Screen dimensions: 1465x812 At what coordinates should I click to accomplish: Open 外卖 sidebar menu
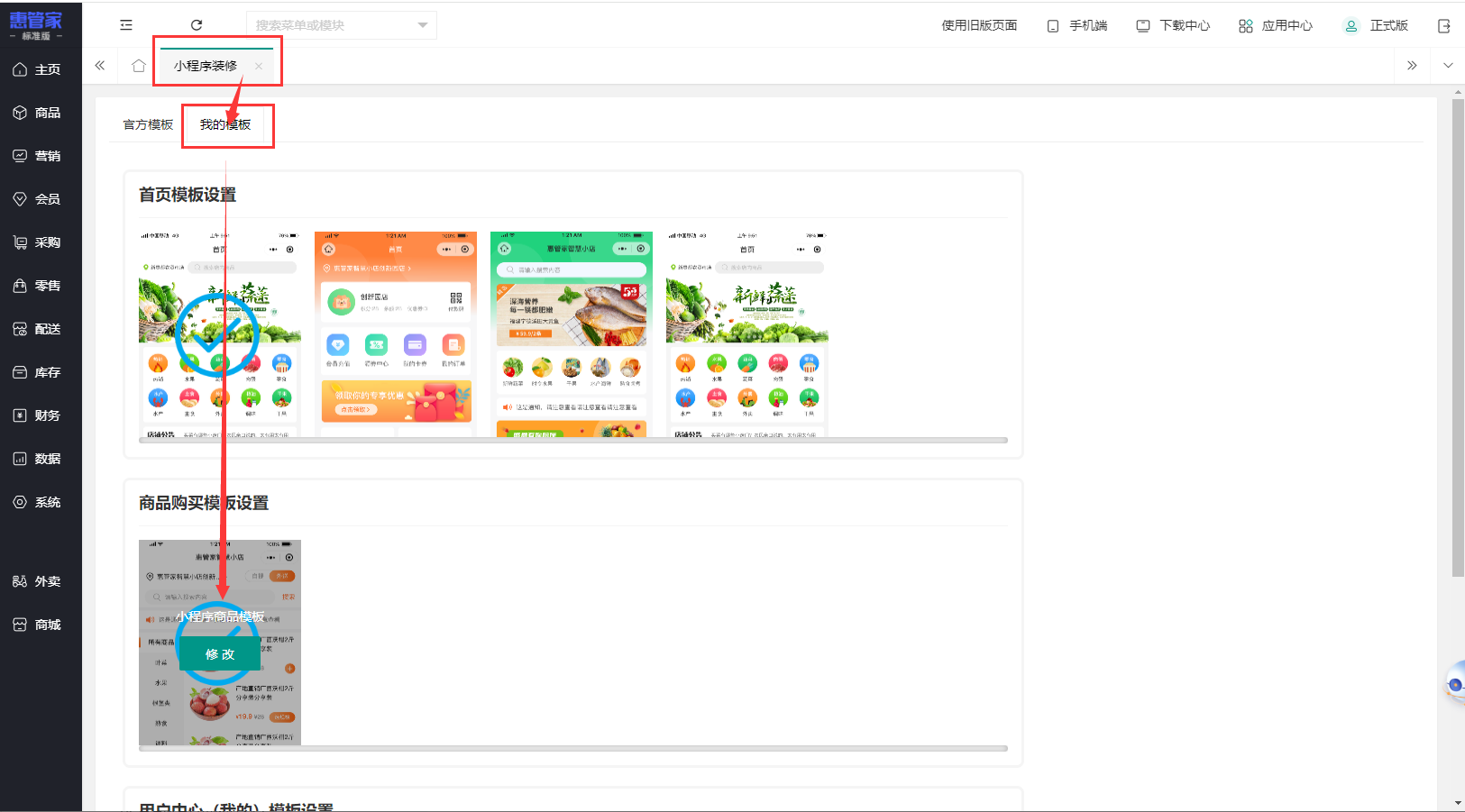(41, 581)
